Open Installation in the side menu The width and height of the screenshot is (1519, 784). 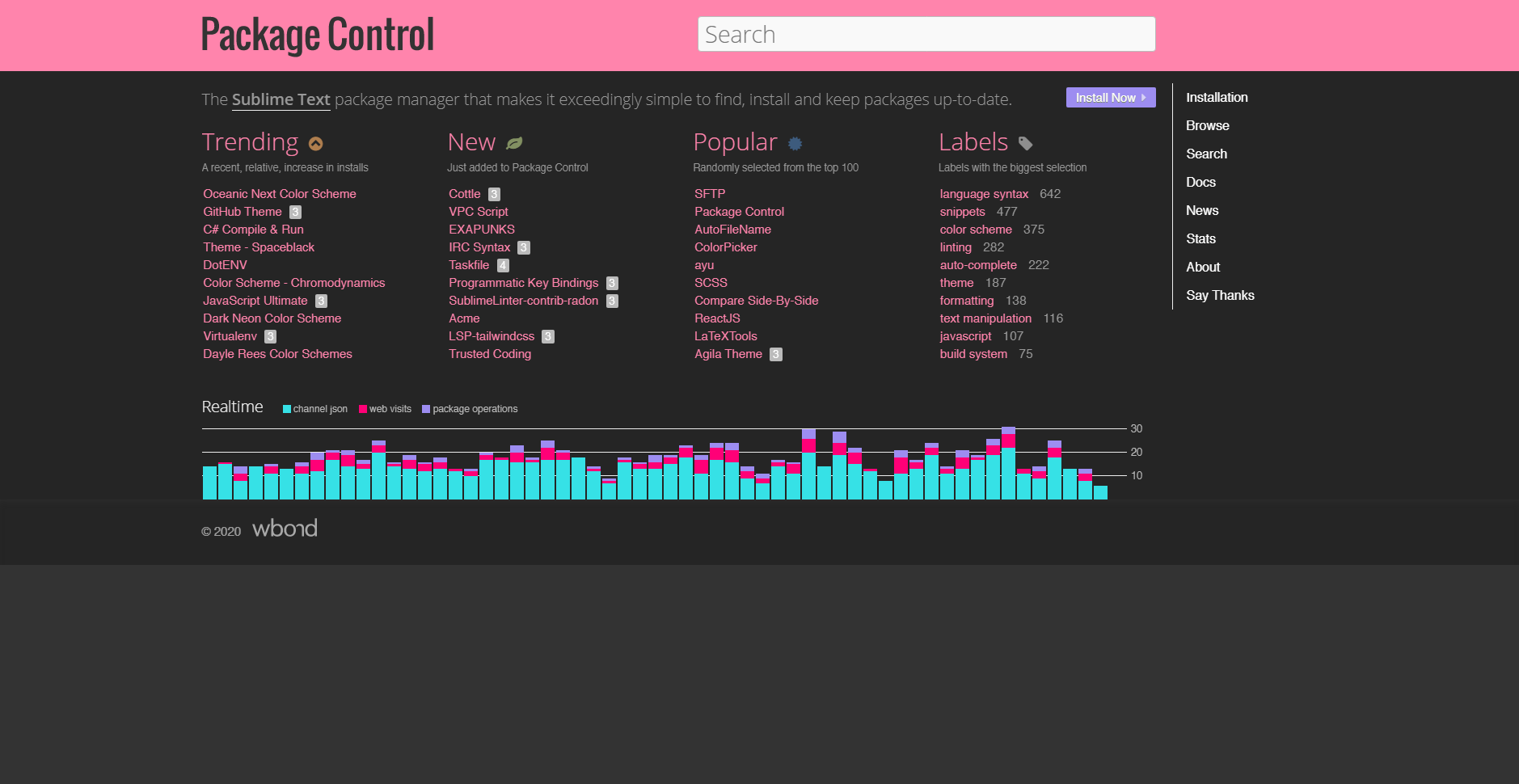point(1217,97)
